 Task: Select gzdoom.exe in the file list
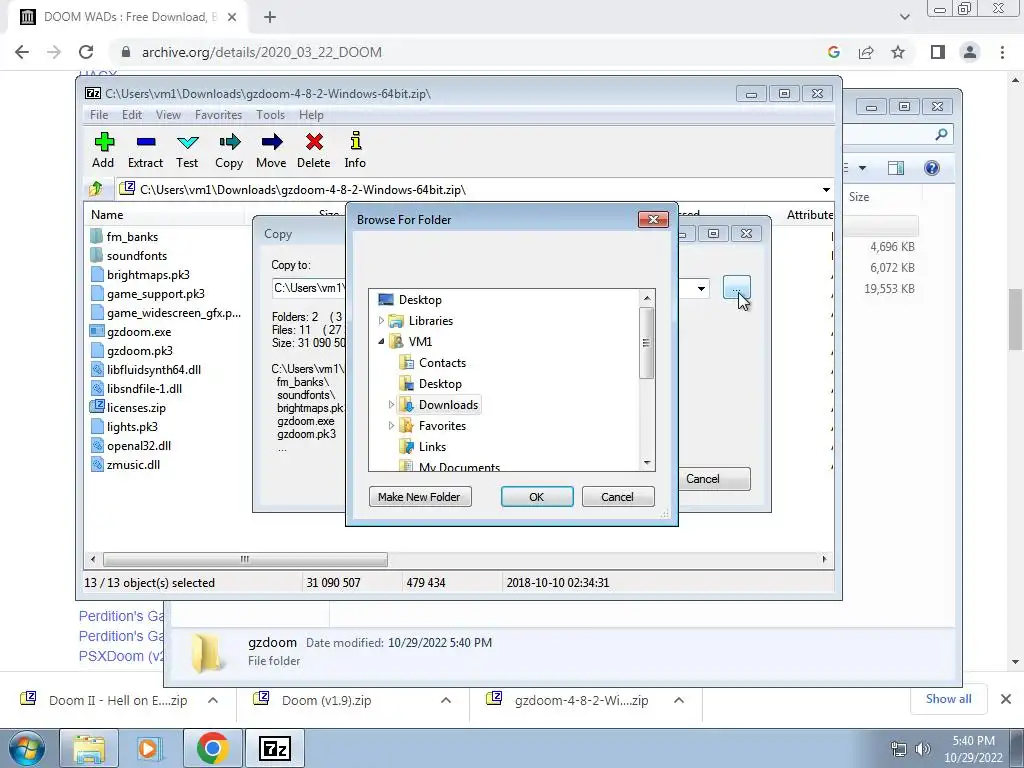tap(138, 332)
